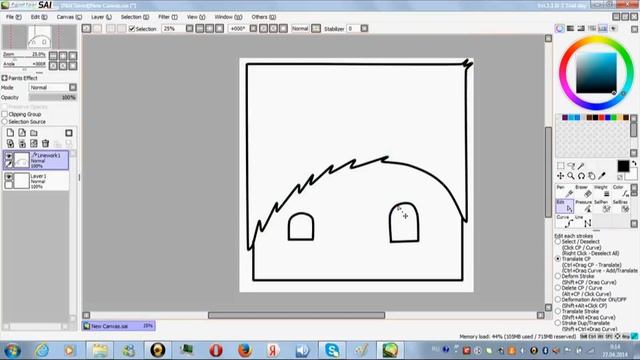Select the Lasso tool
640x360 pixels.
coord(571,166)
